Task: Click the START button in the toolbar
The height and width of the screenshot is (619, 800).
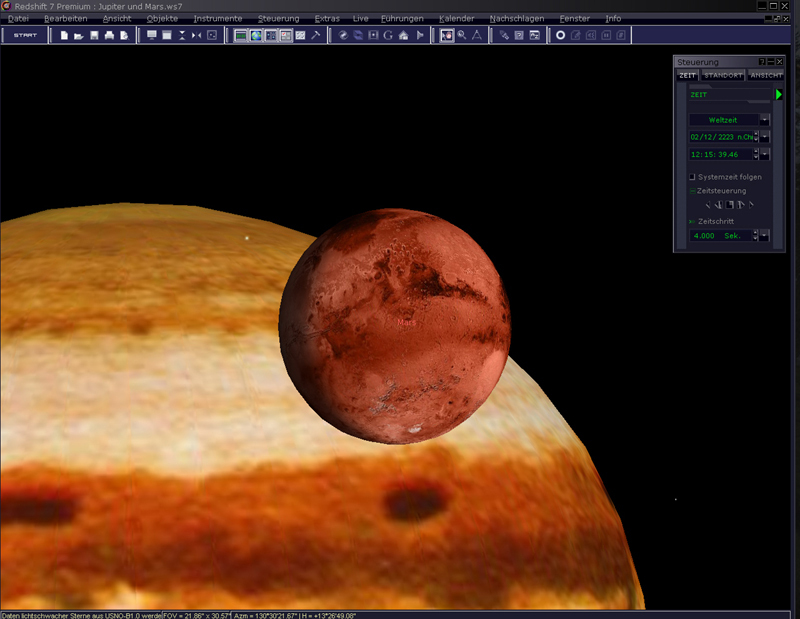Action: 25,35
